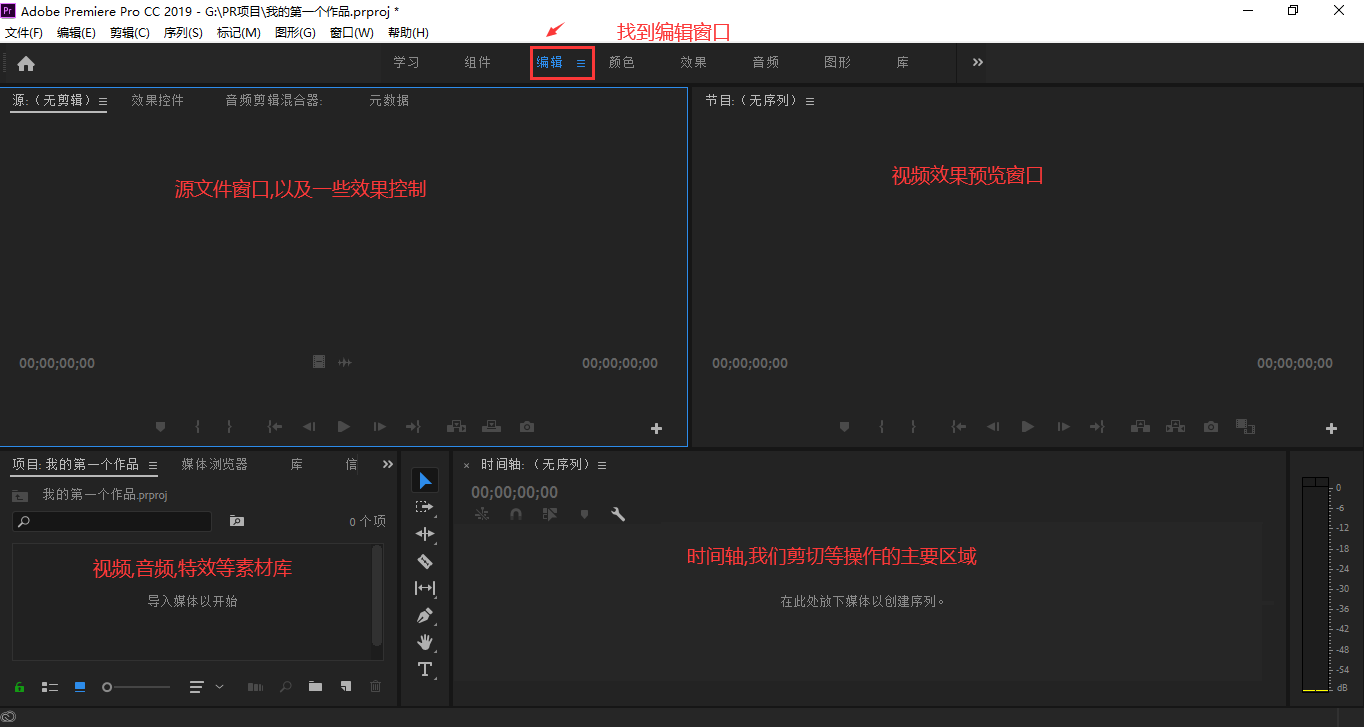1364x727 pixels.
Task: Open the timeline settings wrench menu
Action: tap(618, 513)
